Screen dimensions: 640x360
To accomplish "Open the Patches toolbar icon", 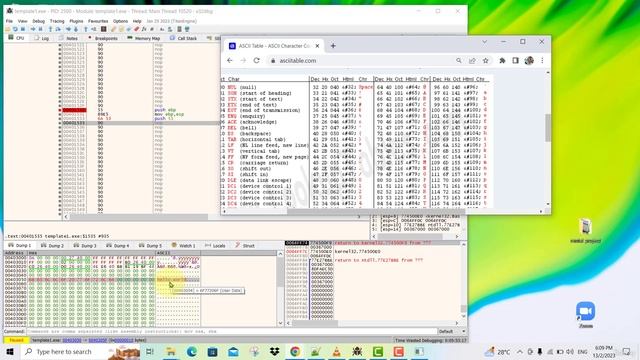I will click(113, 29).
